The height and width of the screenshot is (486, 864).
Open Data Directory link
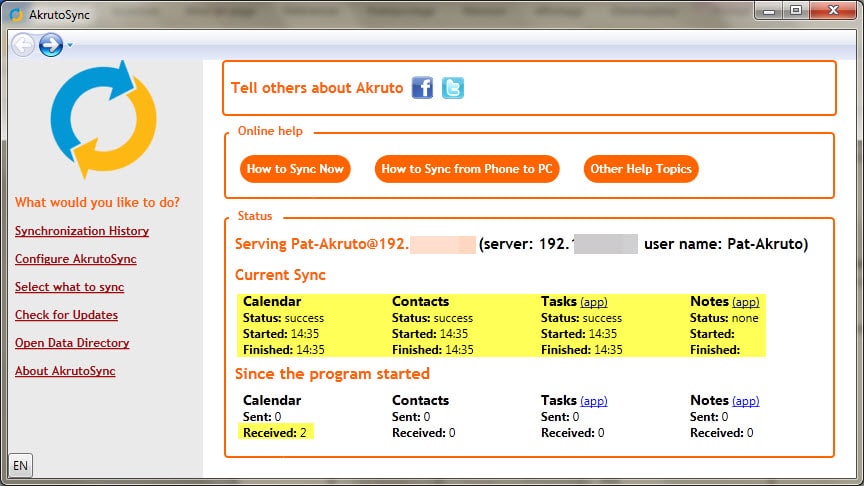coord(72,343)
